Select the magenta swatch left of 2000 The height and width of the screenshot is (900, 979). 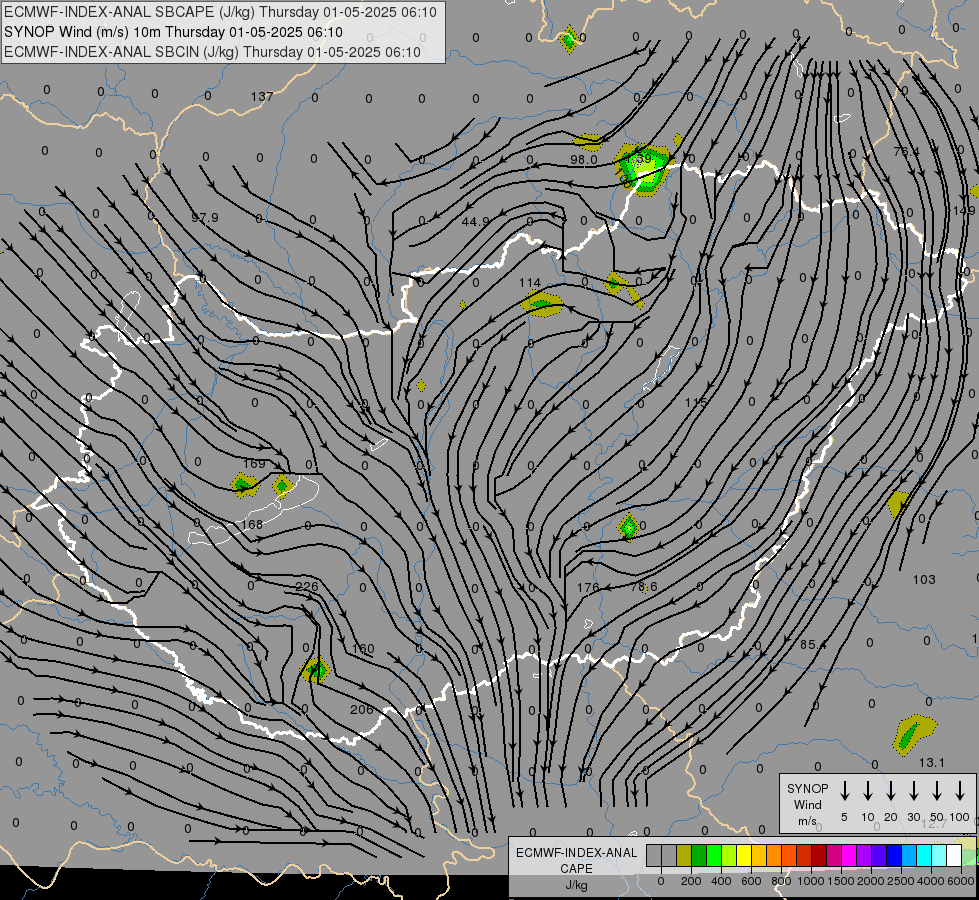(x=849, y=856)
